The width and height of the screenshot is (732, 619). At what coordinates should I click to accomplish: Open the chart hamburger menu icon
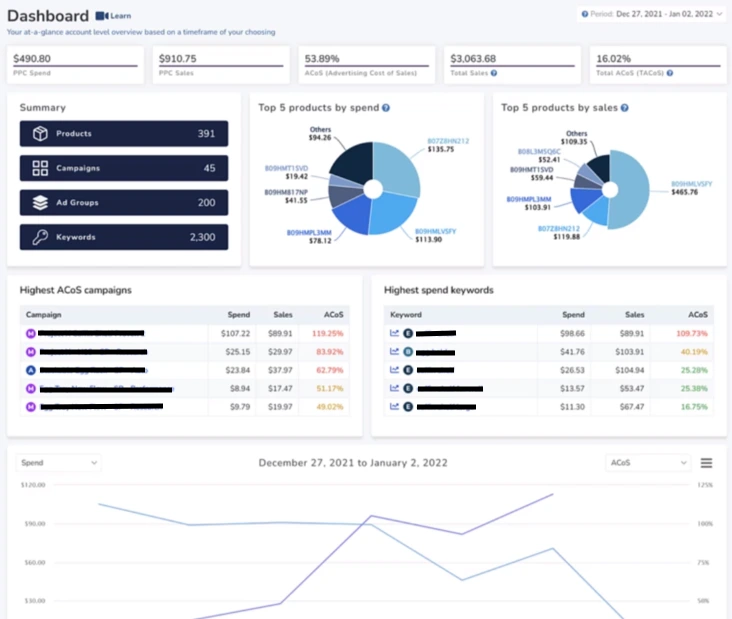click(706, 463)
